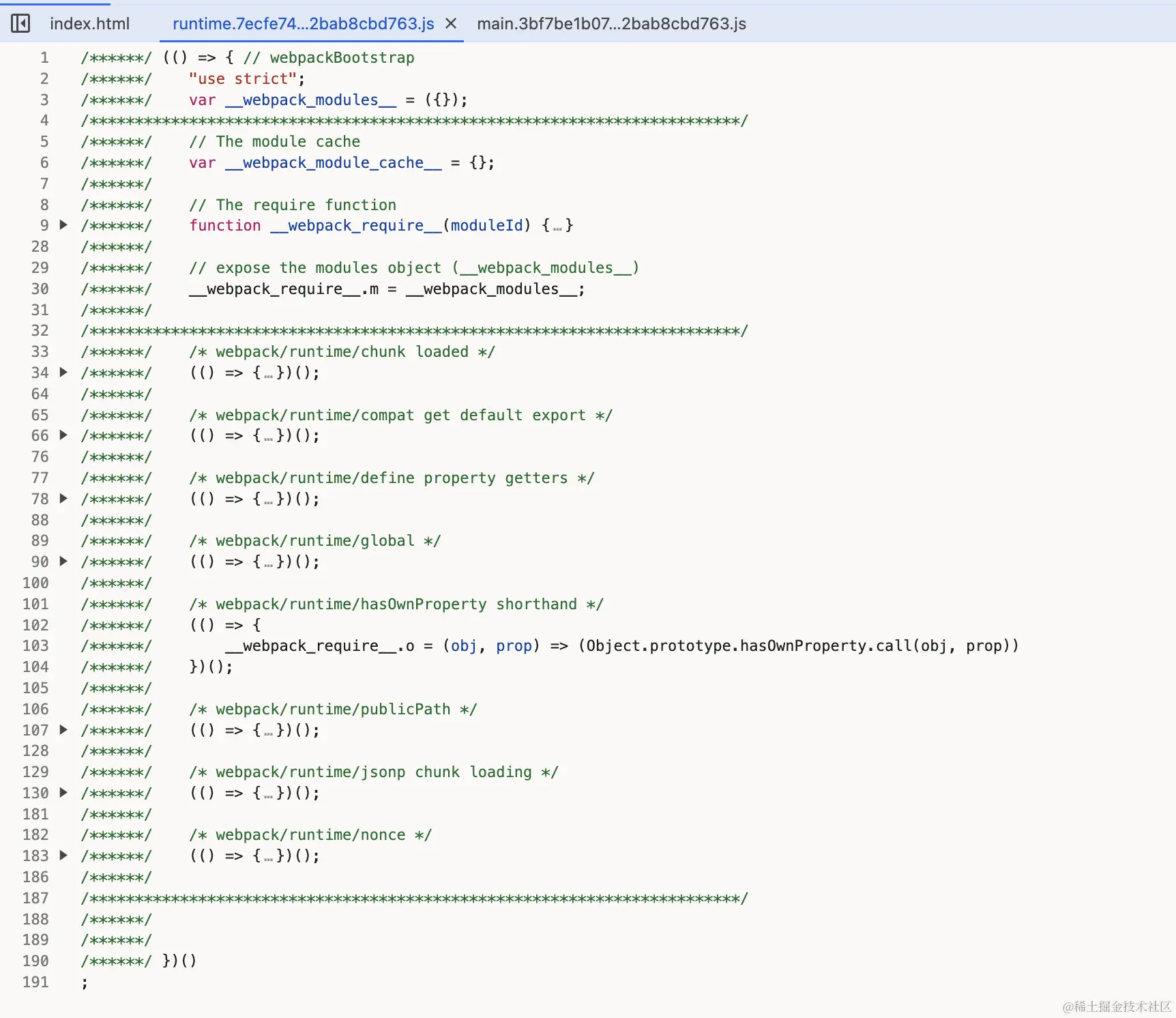Expand the __webpack_require__ function at line 9

(63, 225)
